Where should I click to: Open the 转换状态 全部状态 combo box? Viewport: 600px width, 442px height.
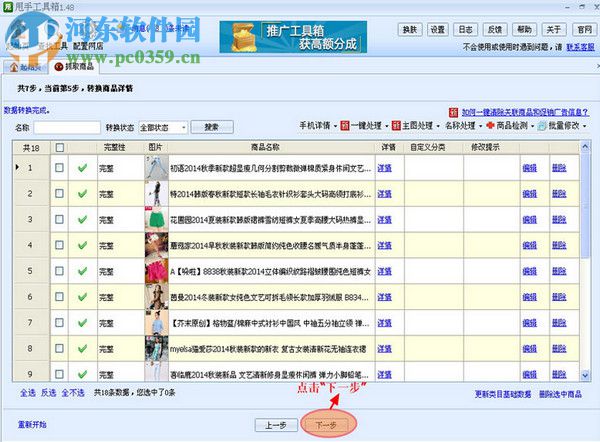coord(163,127)
